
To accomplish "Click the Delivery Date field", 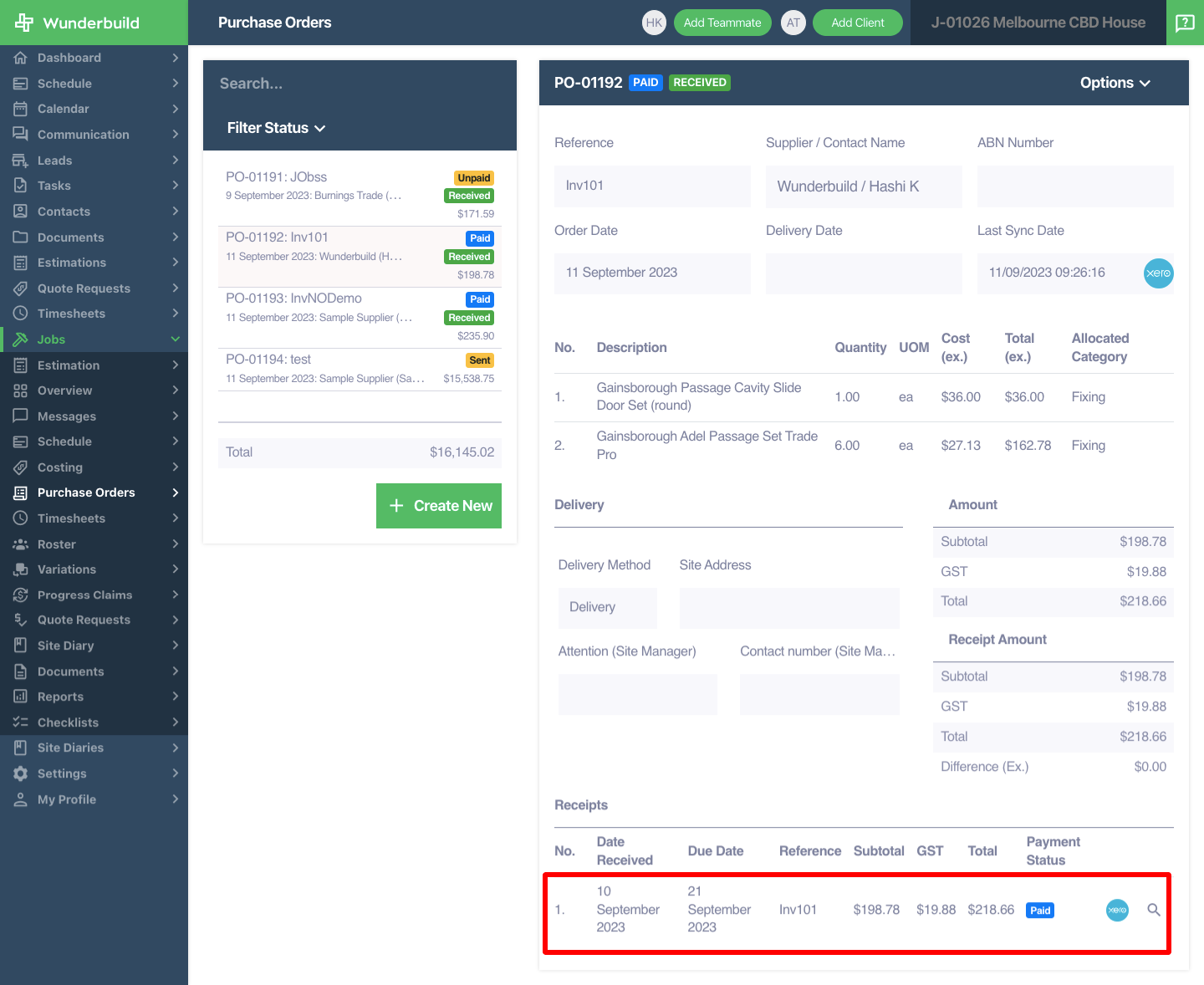I will tap(864, 273).
